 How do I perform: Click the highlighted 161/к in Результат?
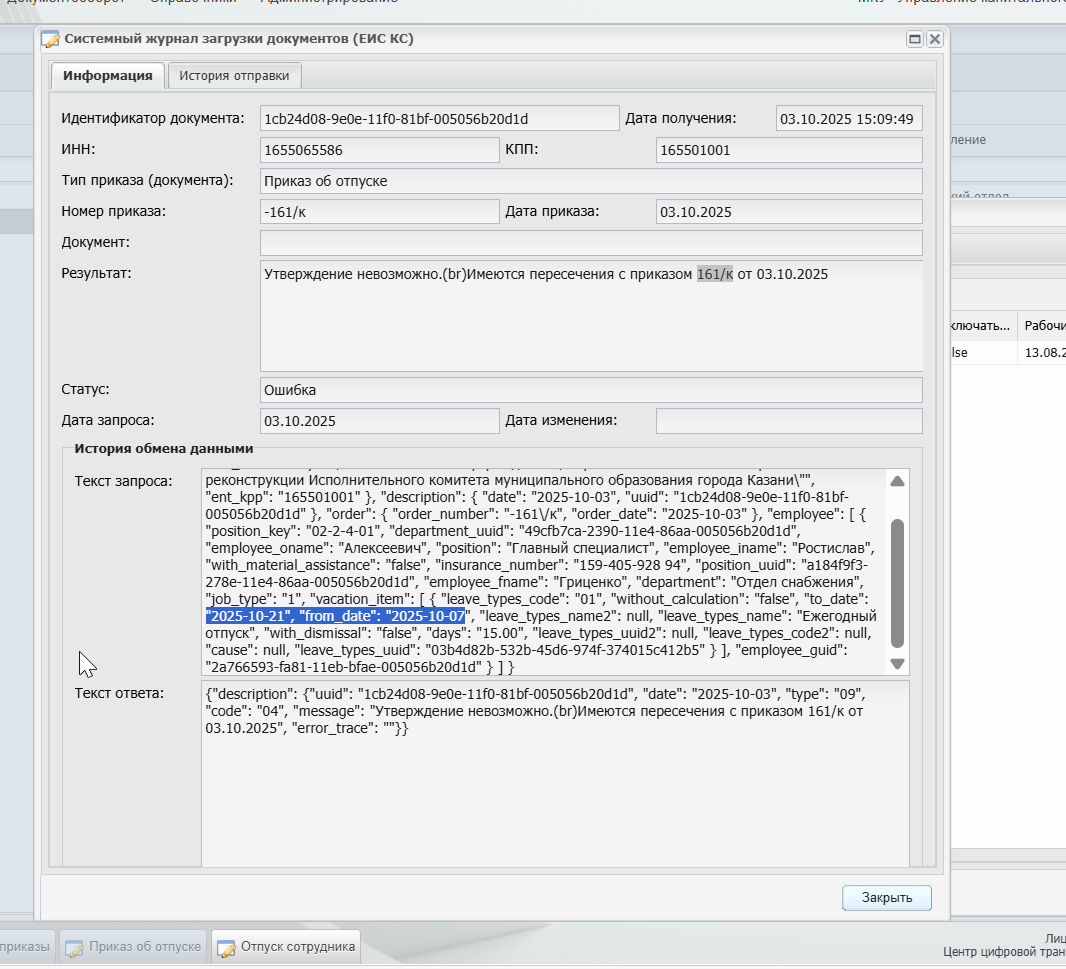pyautogui.click(x=715, y=274)
